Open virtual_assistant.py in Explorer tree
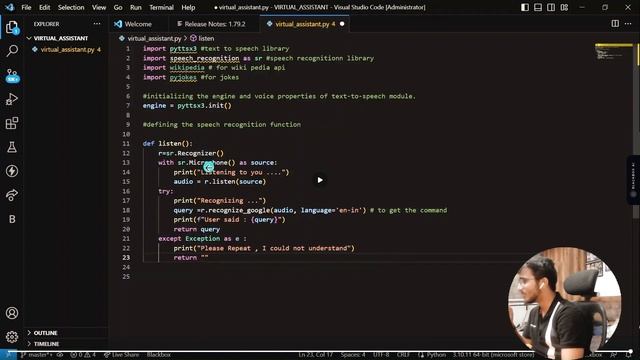Viewport: 640px width, 360px height. [67, 49]
